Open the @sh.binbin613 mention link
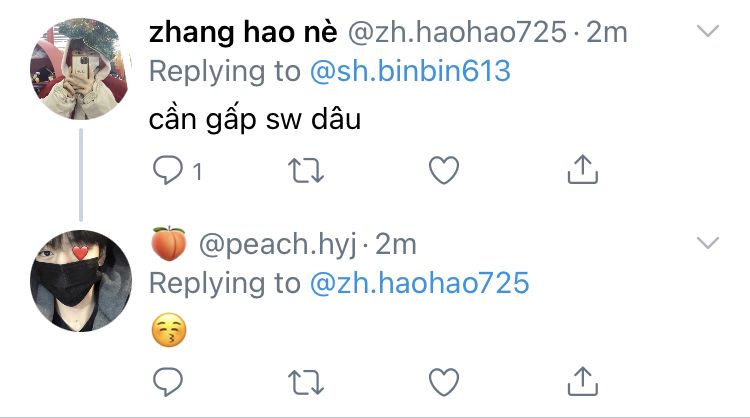 point(410,71)
